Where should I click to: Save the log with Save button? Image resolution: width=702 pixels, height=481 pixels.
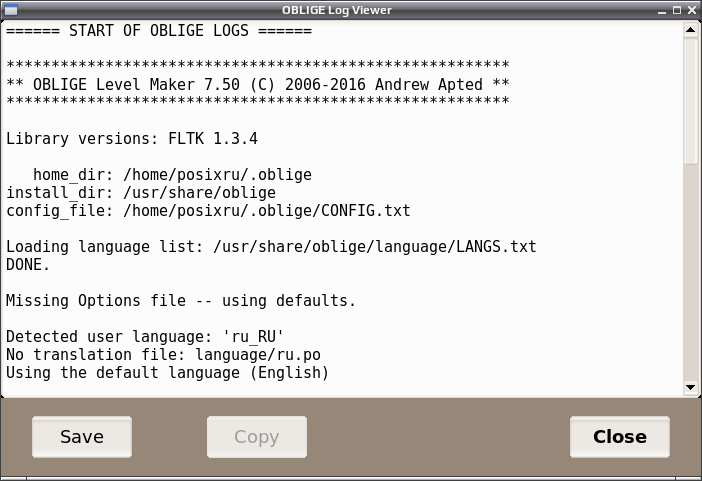82,437
